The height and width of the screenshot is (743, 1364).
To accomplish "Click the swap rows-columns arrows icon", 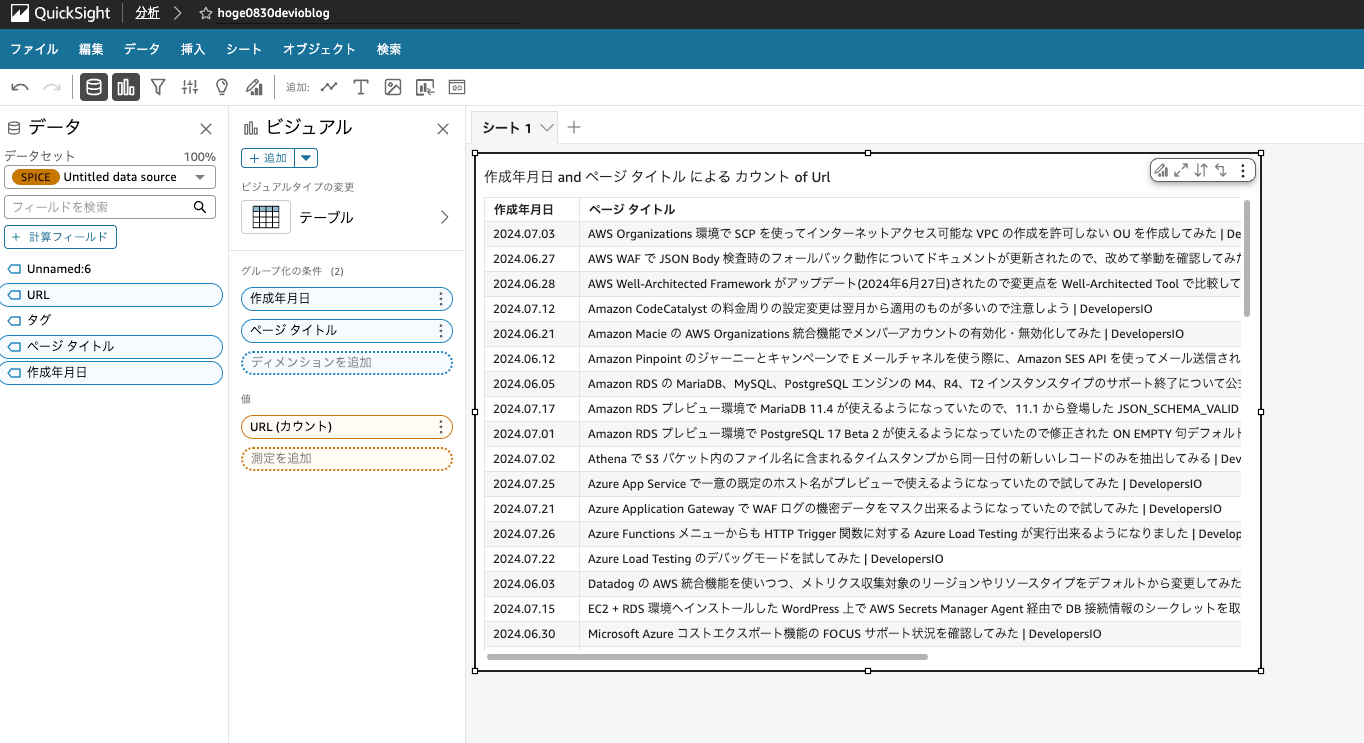I will tap(1221, 170).
